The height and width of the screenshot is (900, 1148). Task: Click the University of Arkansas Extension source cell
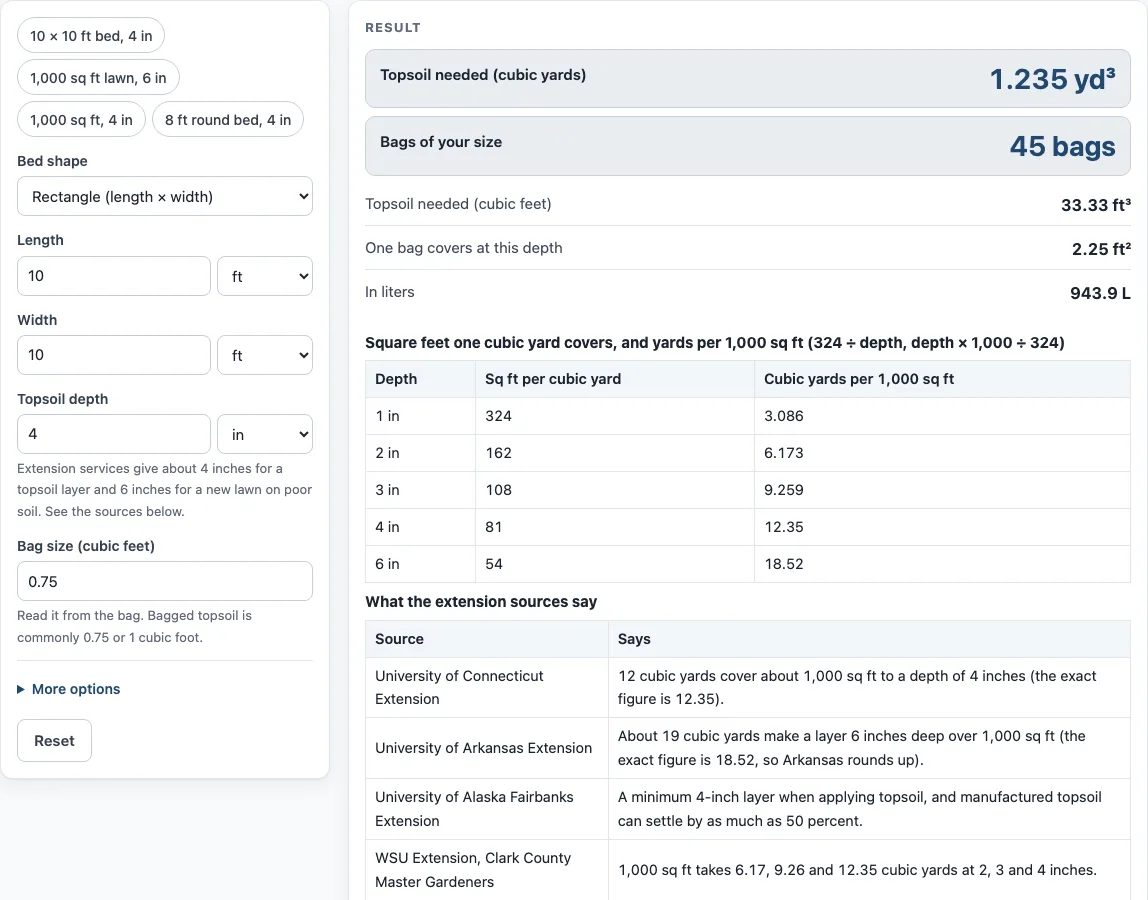(487, 748)
